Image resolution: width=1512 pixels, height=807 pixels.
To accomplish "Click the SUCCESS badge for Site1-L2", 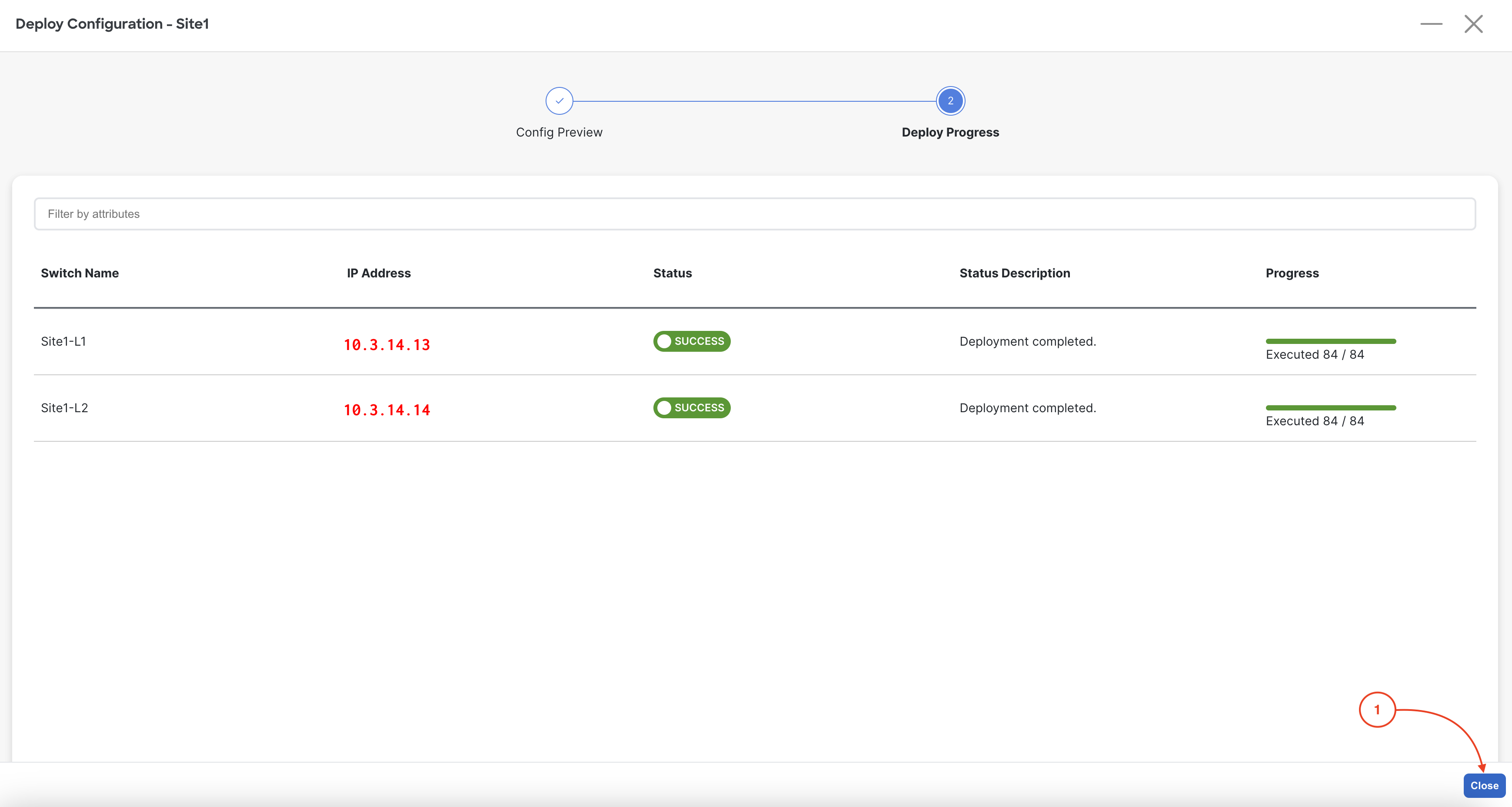I will 691,407.
